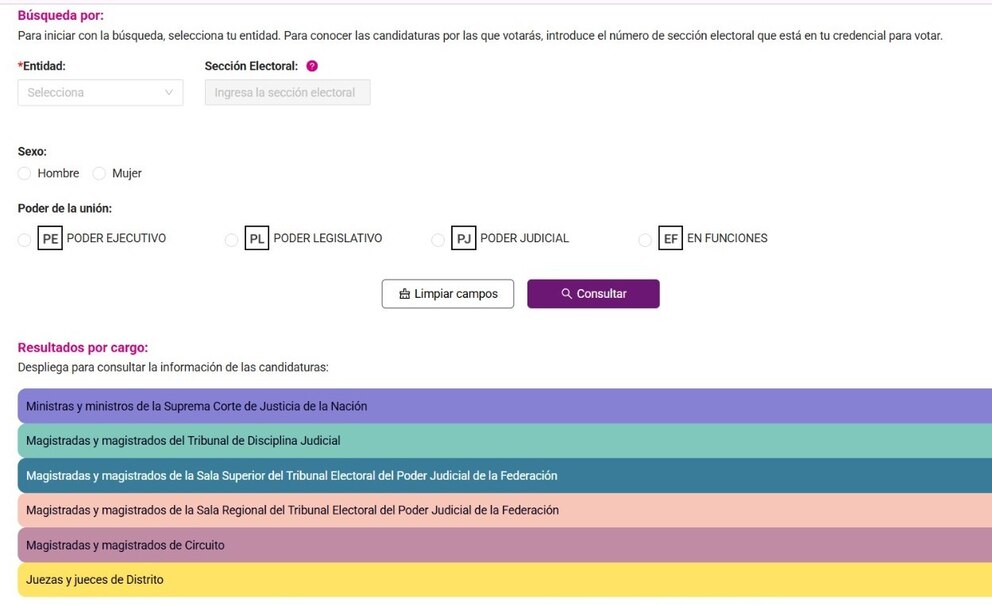Expand the Sala Regional del Tribunal Electoral row
992x606 pixels.
point(505,510)
